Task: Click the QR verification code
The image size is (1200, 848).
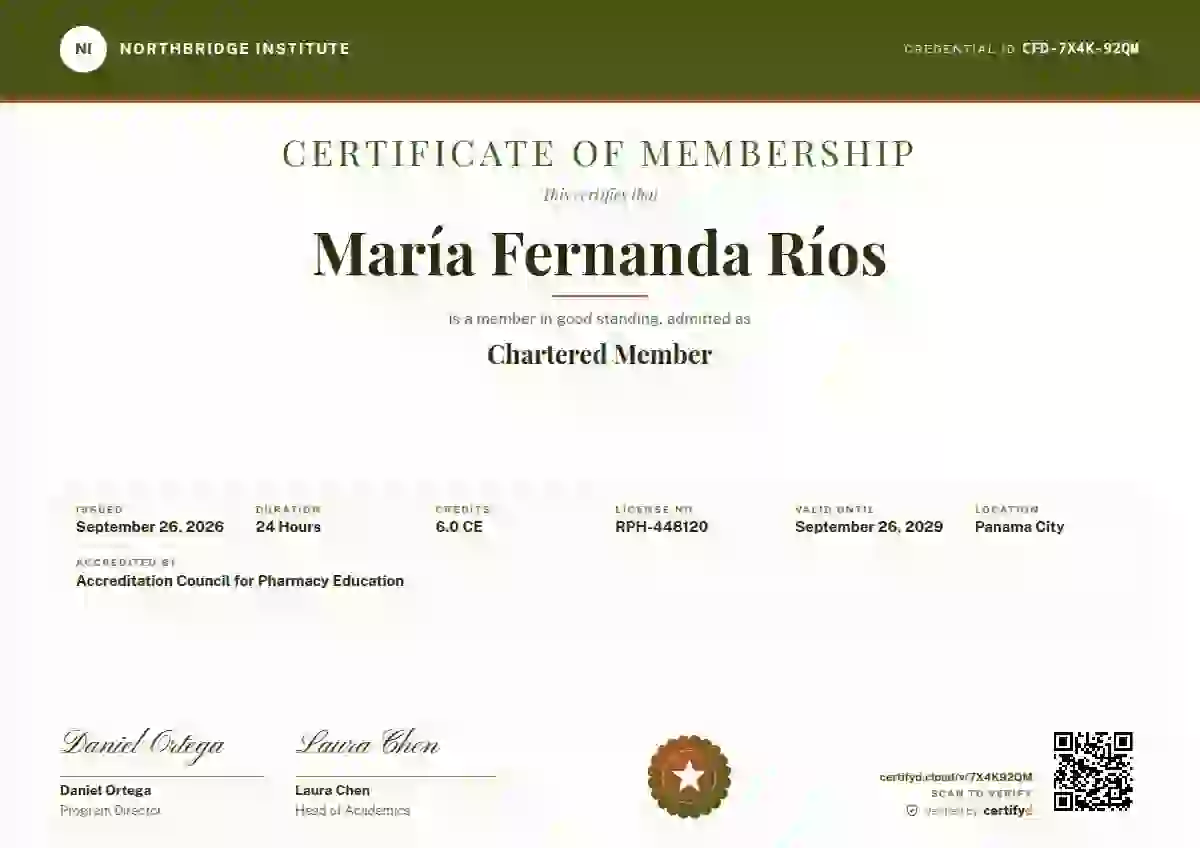Action: (1093, 771)
